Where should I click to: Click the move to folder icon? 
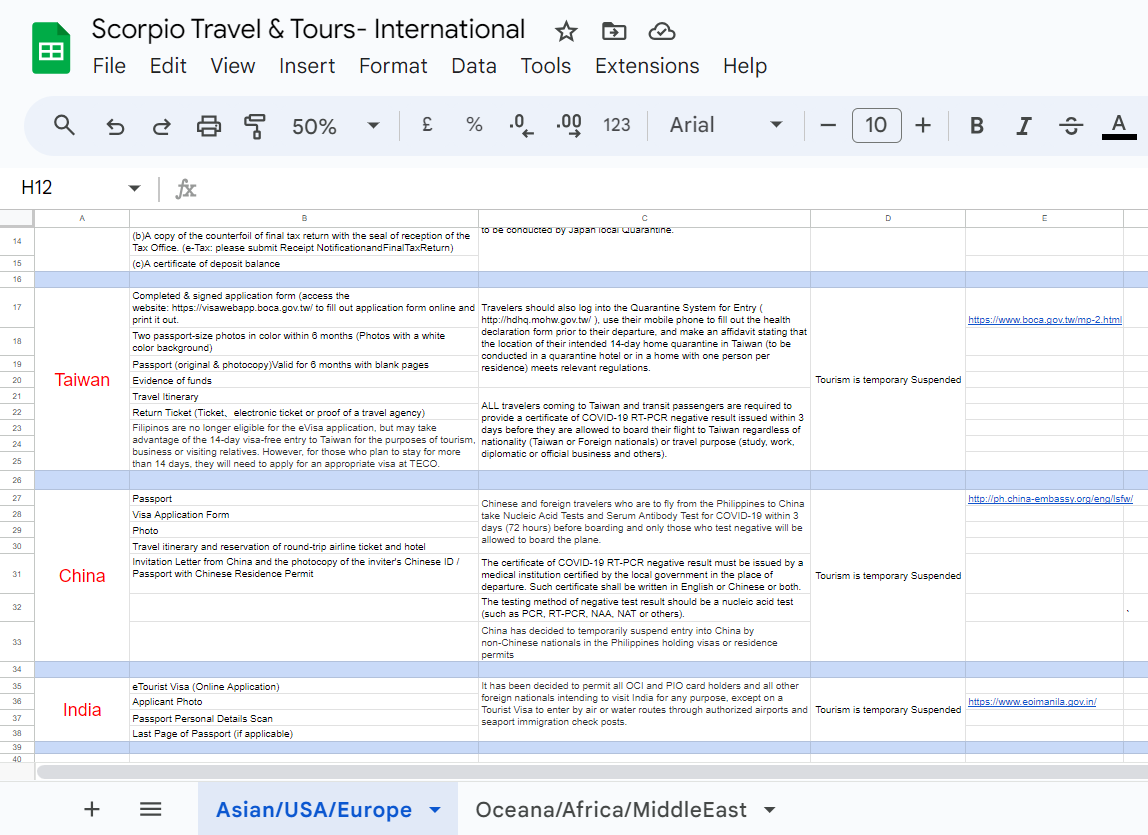point(614,31)
